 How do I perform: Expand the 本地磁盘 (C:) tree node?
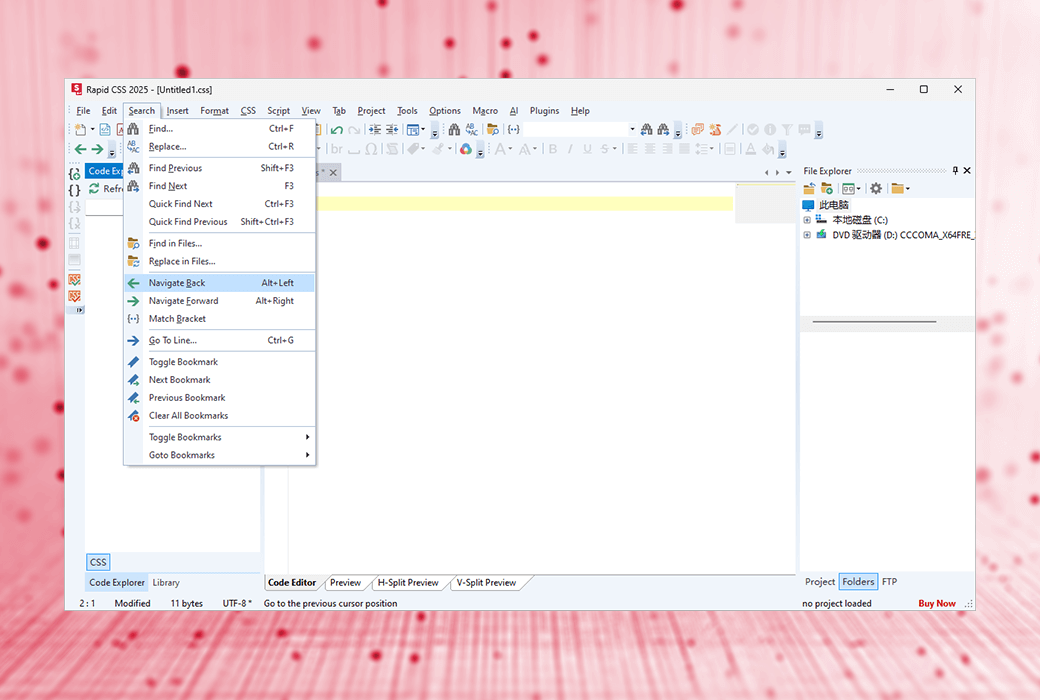807,220
